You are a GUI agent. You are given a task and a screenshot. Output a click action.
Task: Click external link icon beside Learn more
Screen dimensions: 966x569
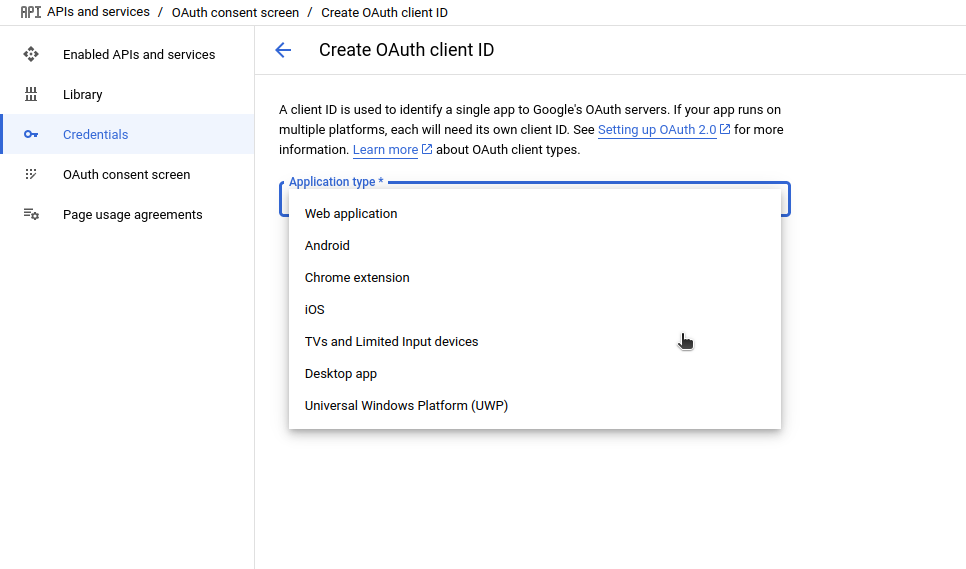click(427, 150)
